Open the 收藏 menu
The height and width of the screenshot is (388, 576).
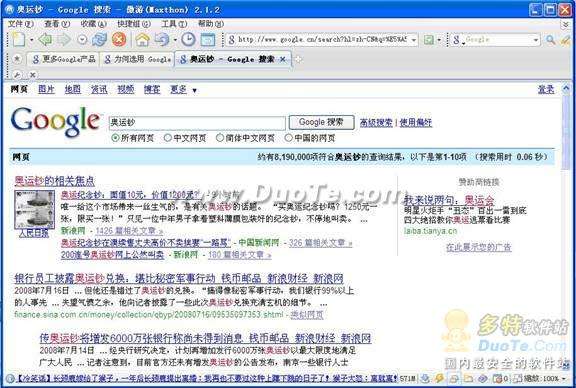pyautogui.click(x=93, y=24)
